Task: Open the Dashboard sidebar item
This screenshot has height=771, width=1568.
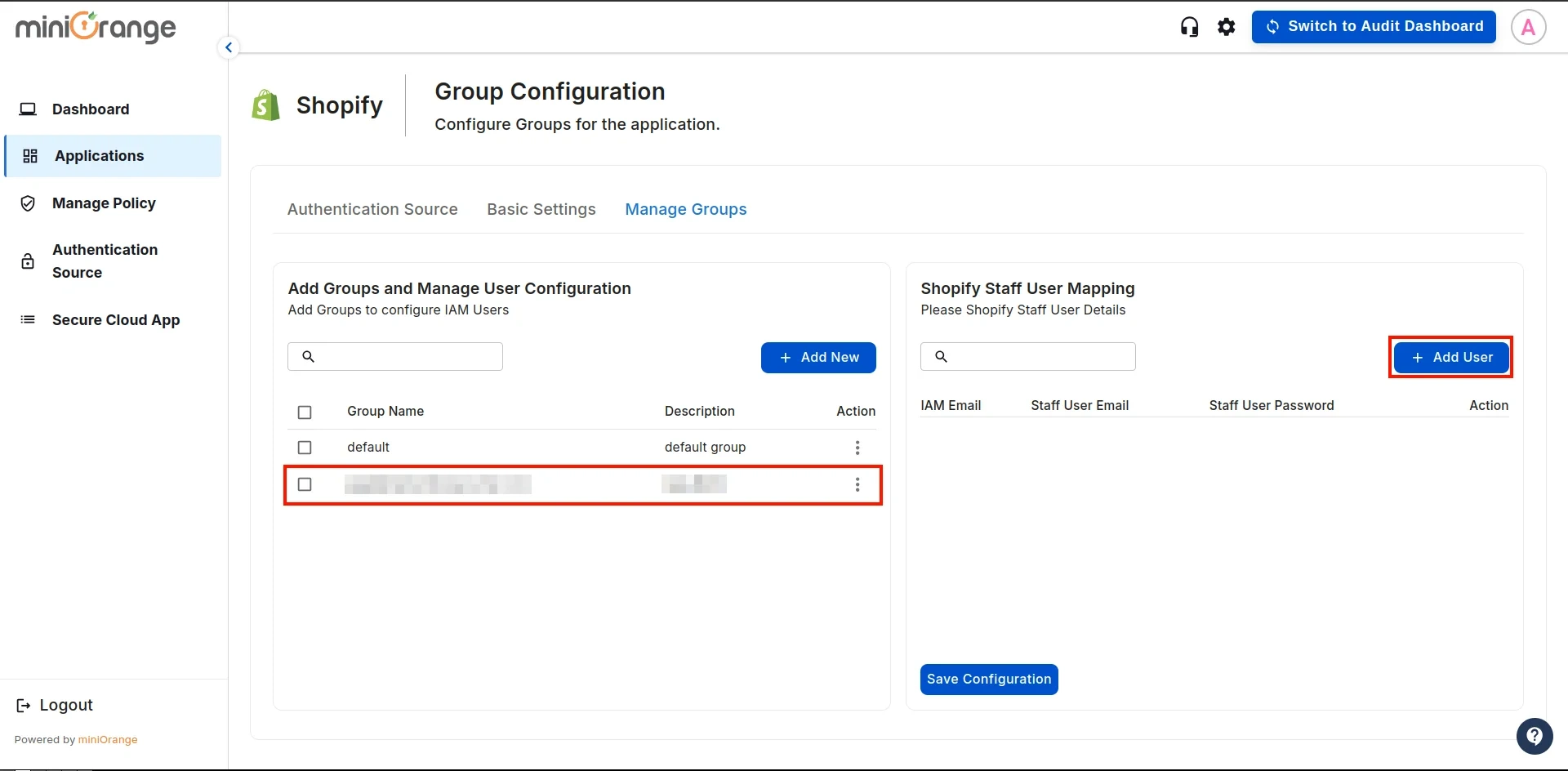Action: (90, 109)
